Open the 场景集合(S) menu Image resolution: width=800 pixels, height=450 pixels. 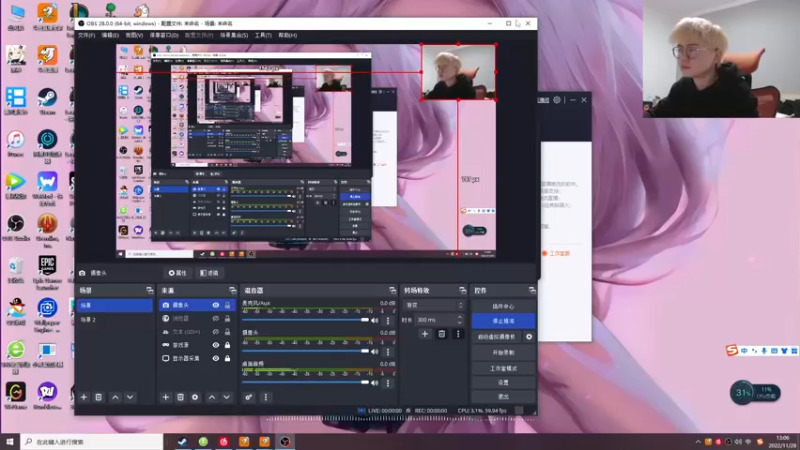(x=234, y=35)
